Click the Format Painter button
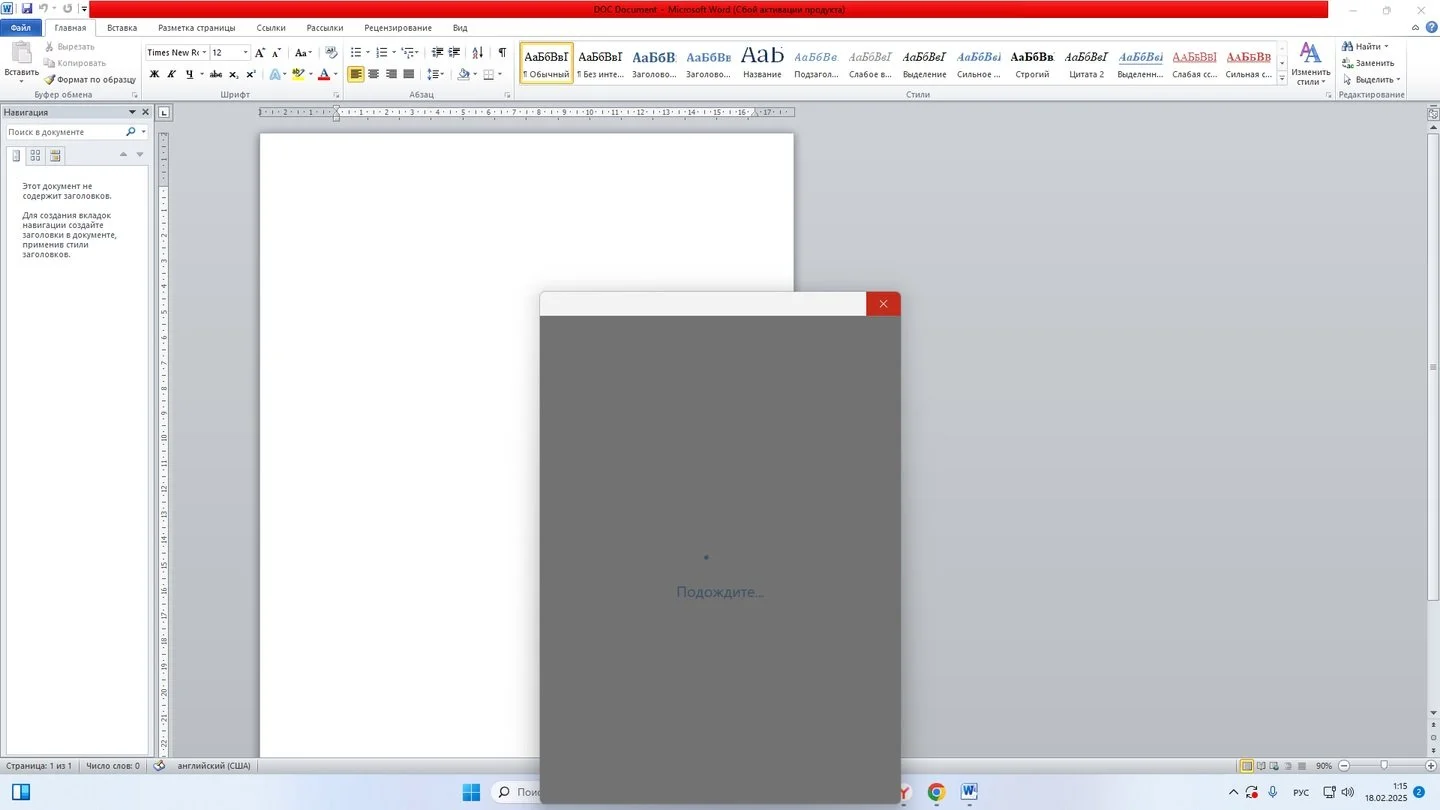Screen dimensions: 1440x810 pyautogui.click(x=90, y=79)
